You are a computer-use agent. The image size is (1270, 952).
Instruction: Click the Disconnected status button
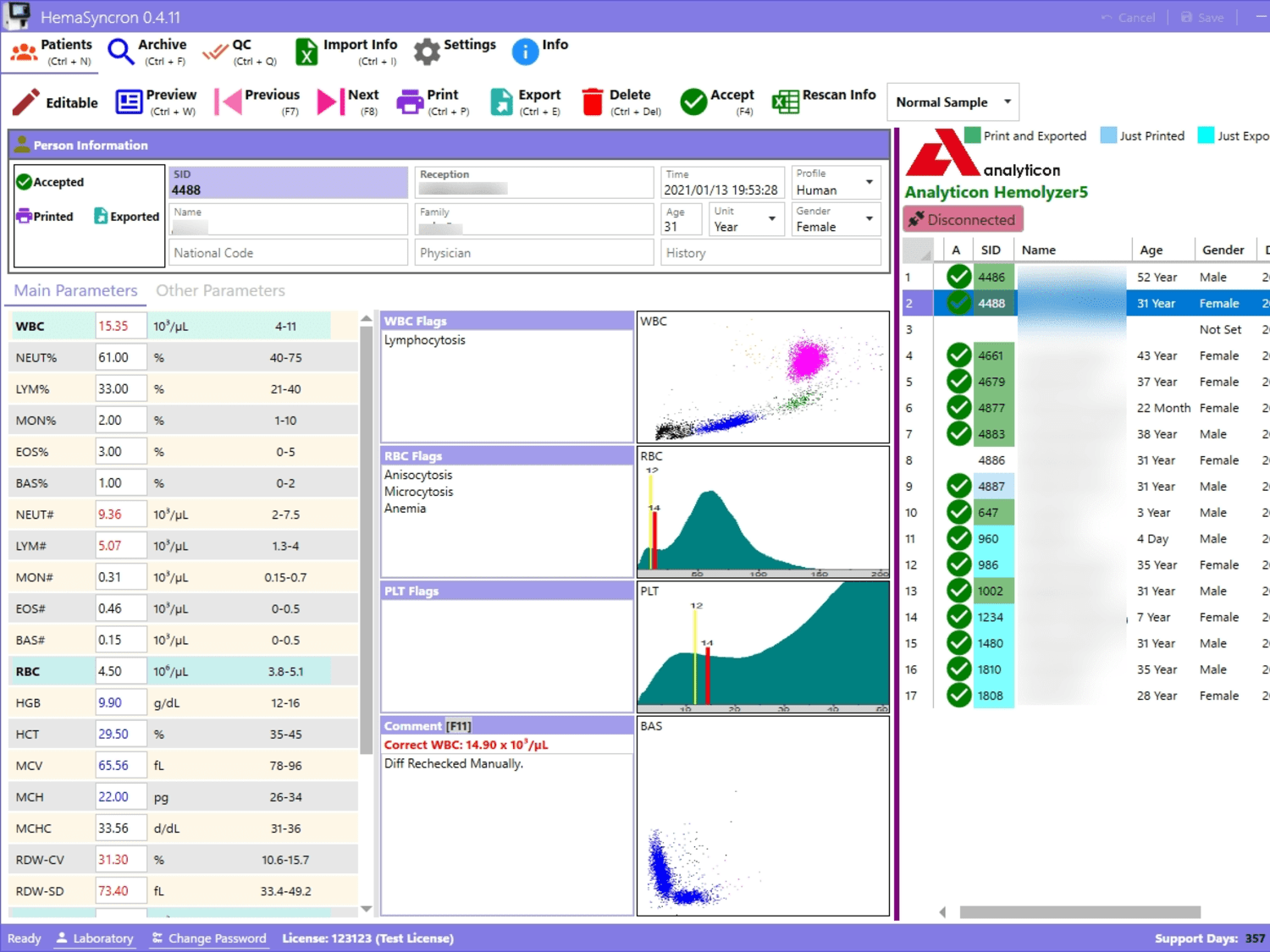click(964, 219)
